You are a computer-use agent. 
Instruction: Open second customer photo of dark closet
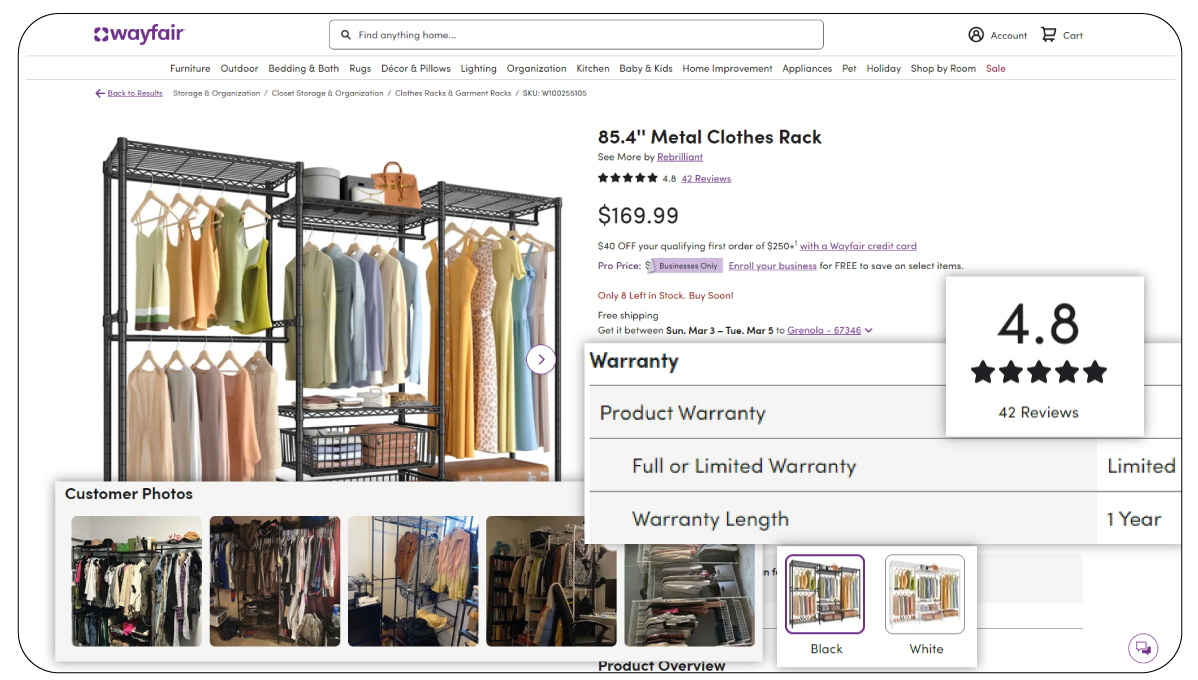[275, 581]
